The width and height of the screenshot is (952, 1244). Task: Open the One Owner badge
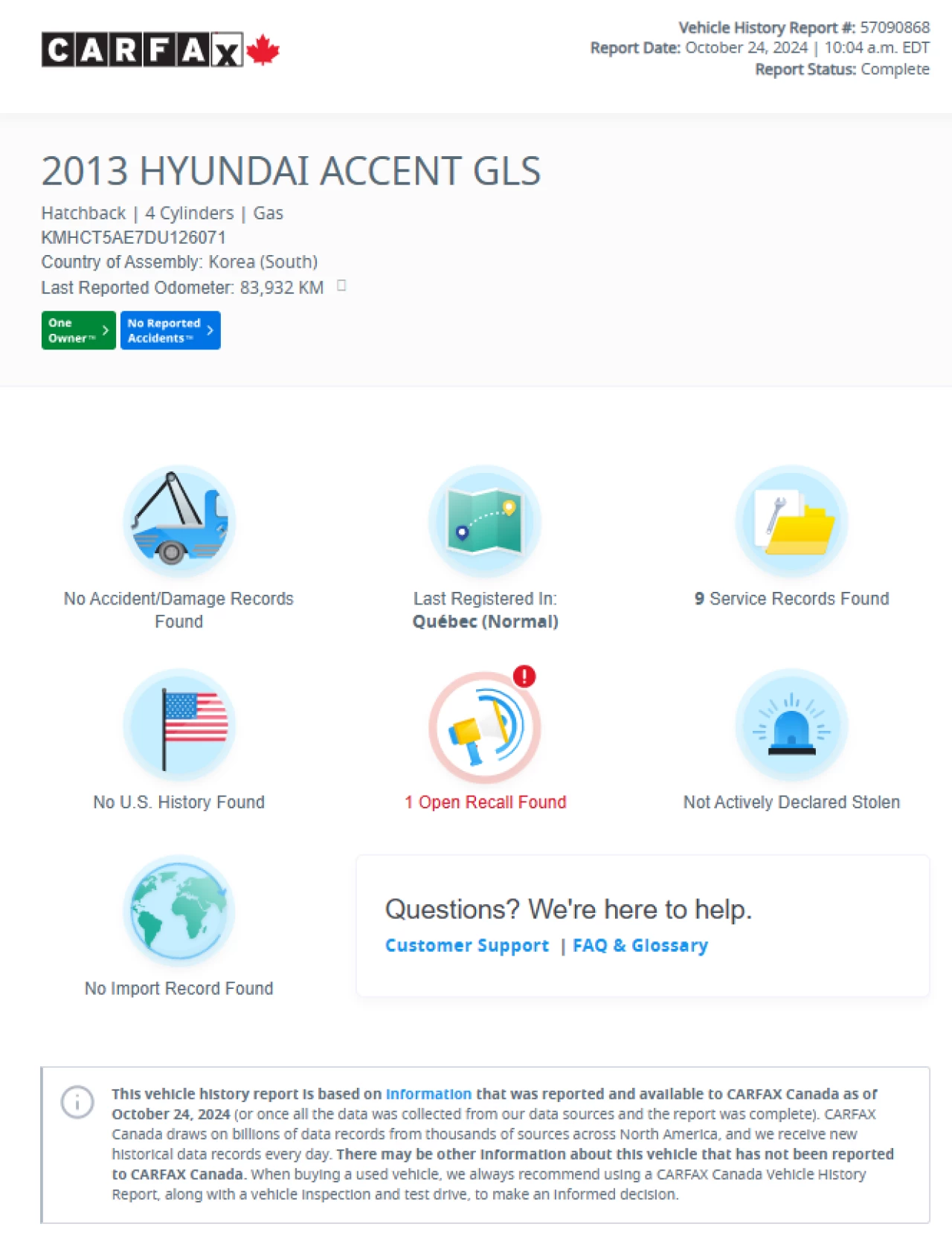tap(78, 330)
